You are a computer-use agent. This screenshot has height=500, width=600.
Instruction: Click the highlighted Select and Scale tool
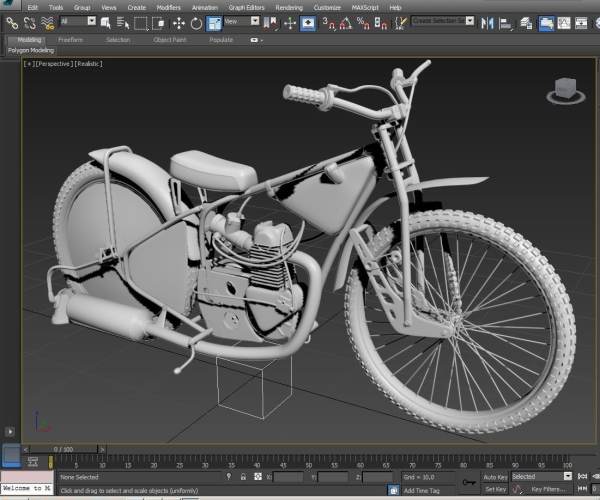click(x=214, y=23)
